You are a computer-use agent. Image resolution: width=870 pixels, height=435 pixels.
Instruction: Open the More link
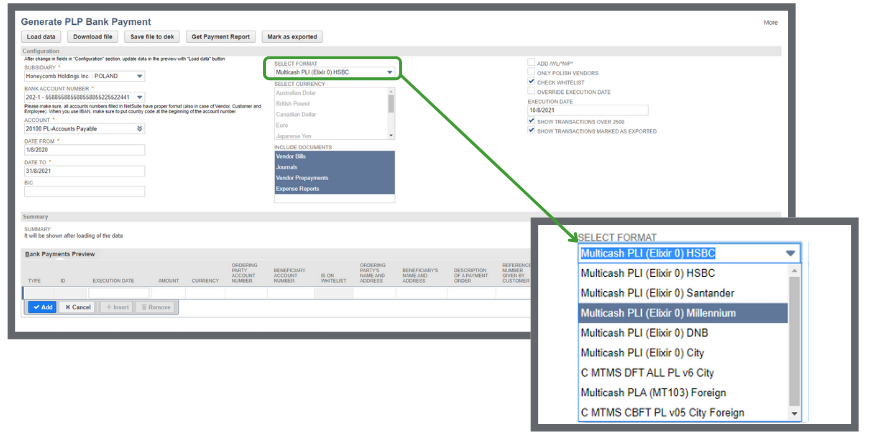(x=771, y=23)
